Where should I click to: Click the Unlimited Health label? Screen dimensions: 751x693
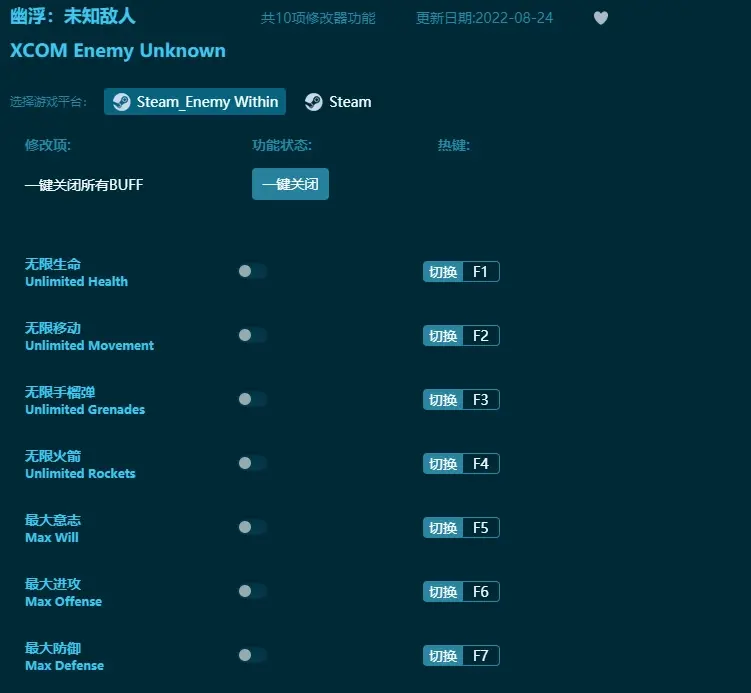point(77,281)
